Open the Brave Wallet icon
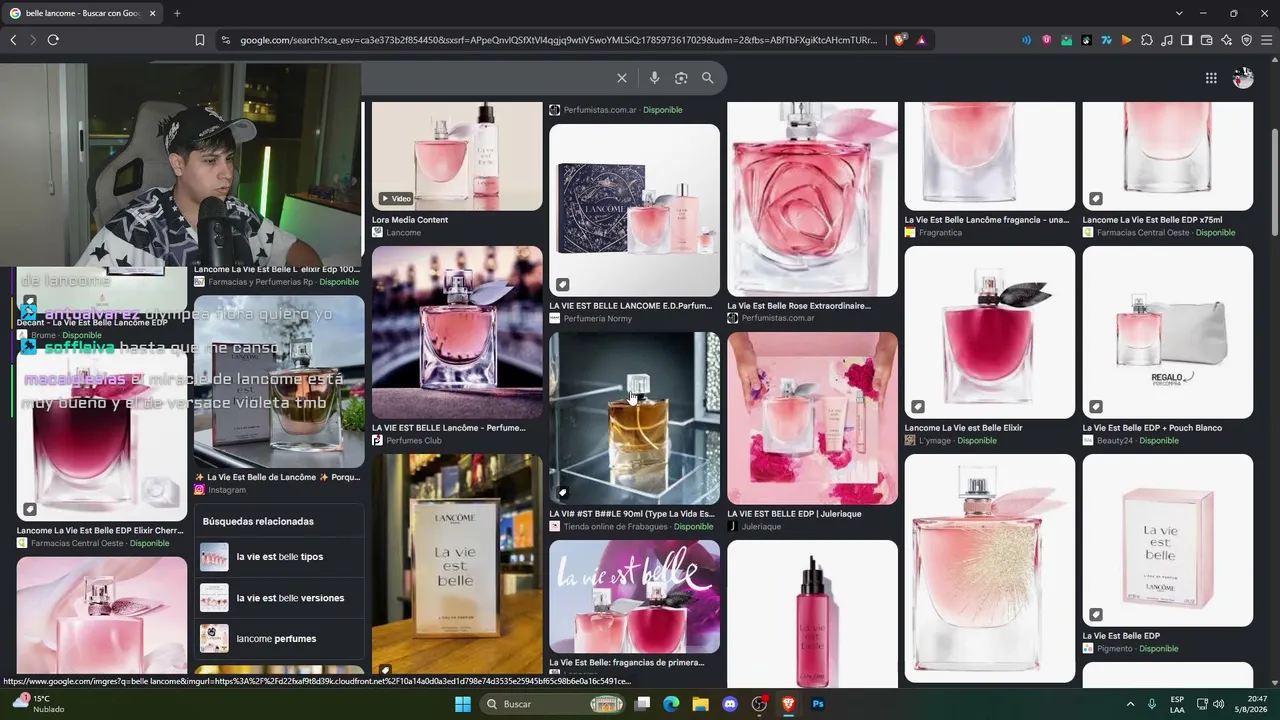The image size is (1280, 720). (x=1206, y=40)
